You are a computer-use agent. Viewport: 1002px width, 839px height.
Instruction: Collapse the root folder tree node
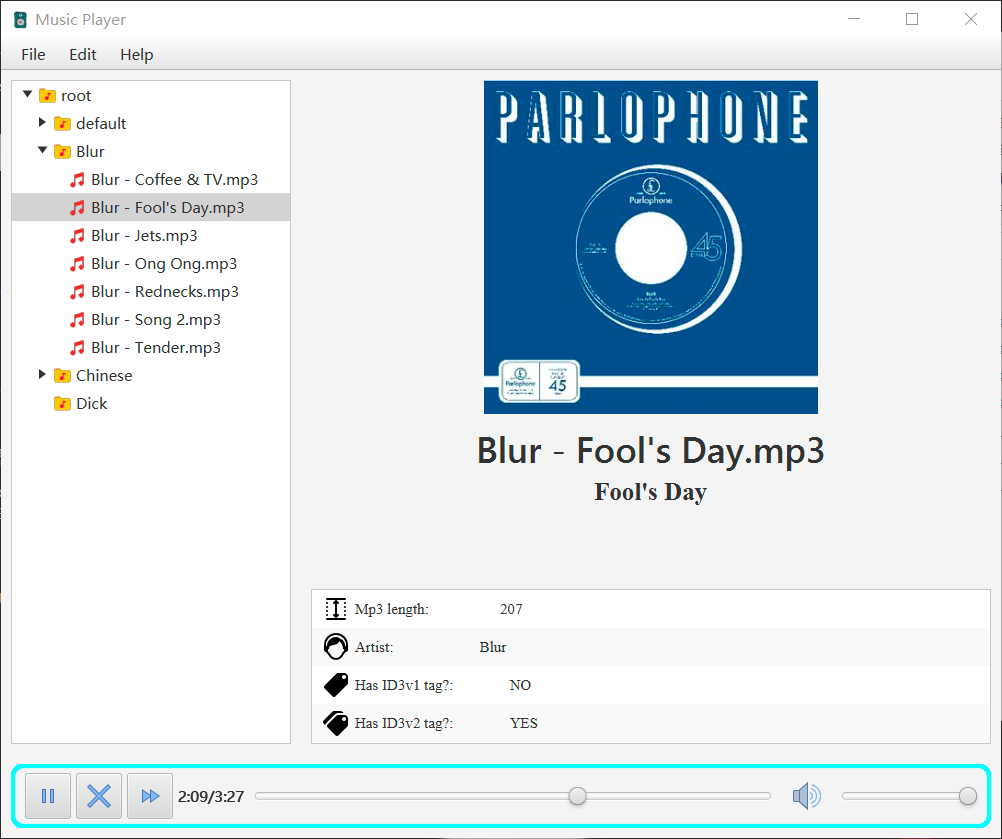(x=27, y=95)
